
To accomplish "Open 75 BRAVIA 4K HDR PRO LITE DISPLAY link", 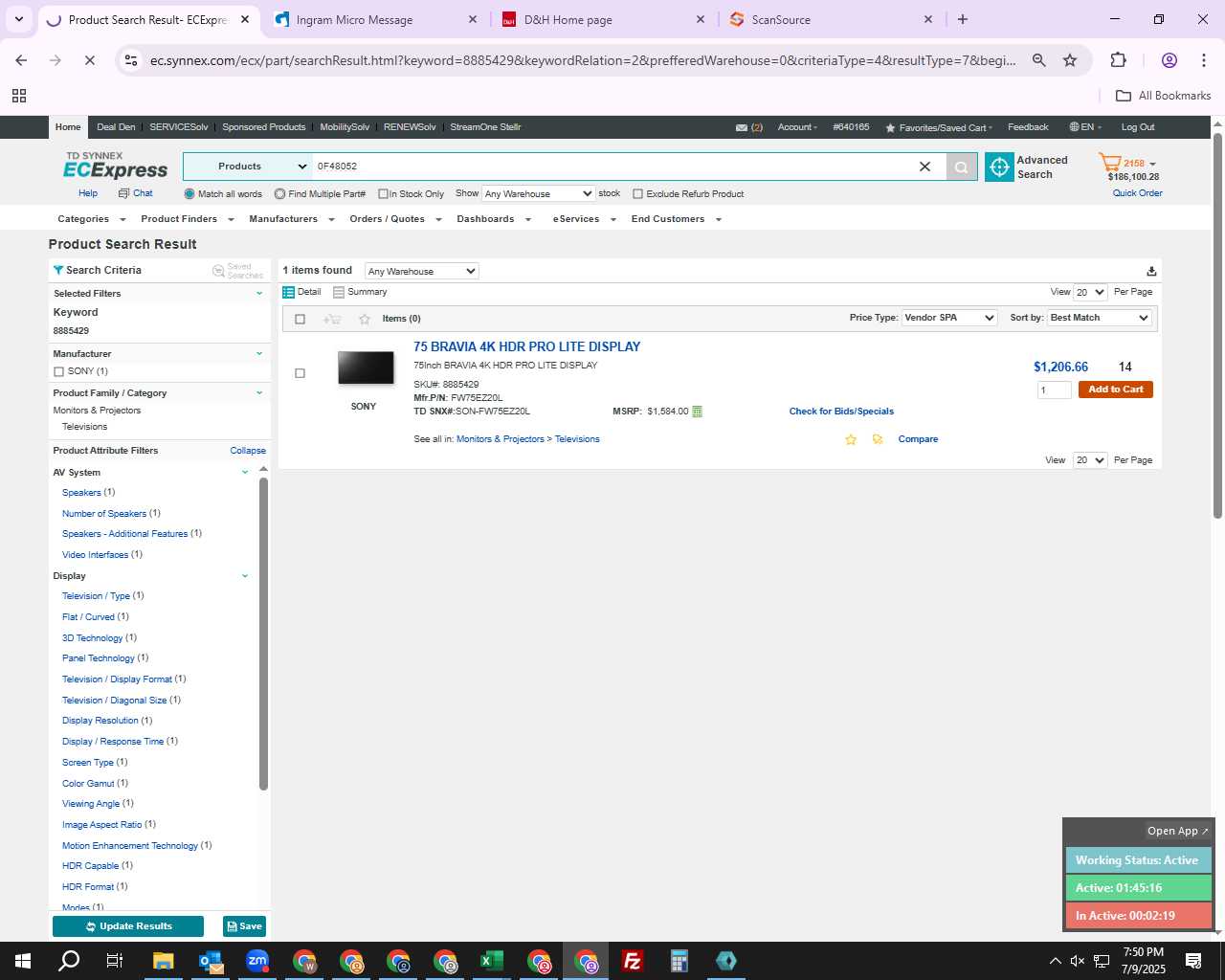I will coord(526,346).
